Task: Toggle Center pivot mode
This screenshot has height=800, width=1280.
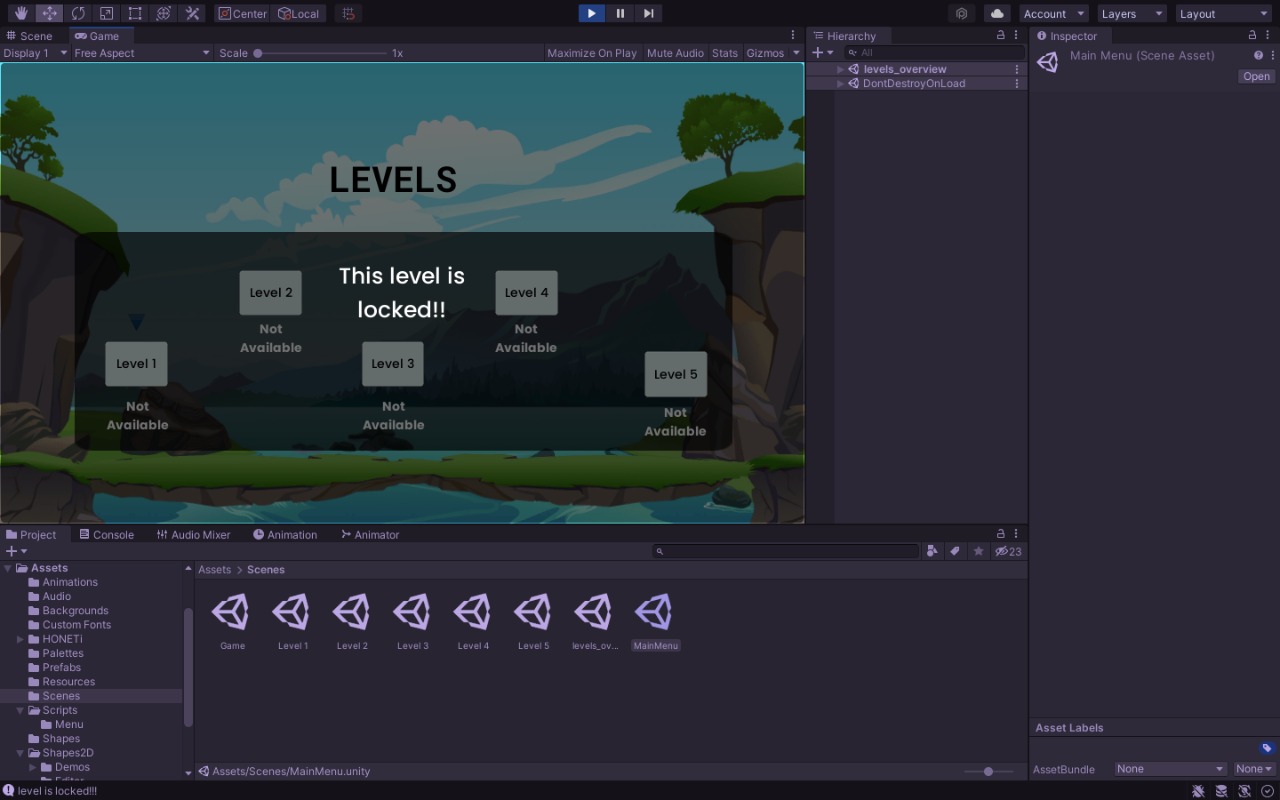Action: pyautogui.click(x=242, y=13)
